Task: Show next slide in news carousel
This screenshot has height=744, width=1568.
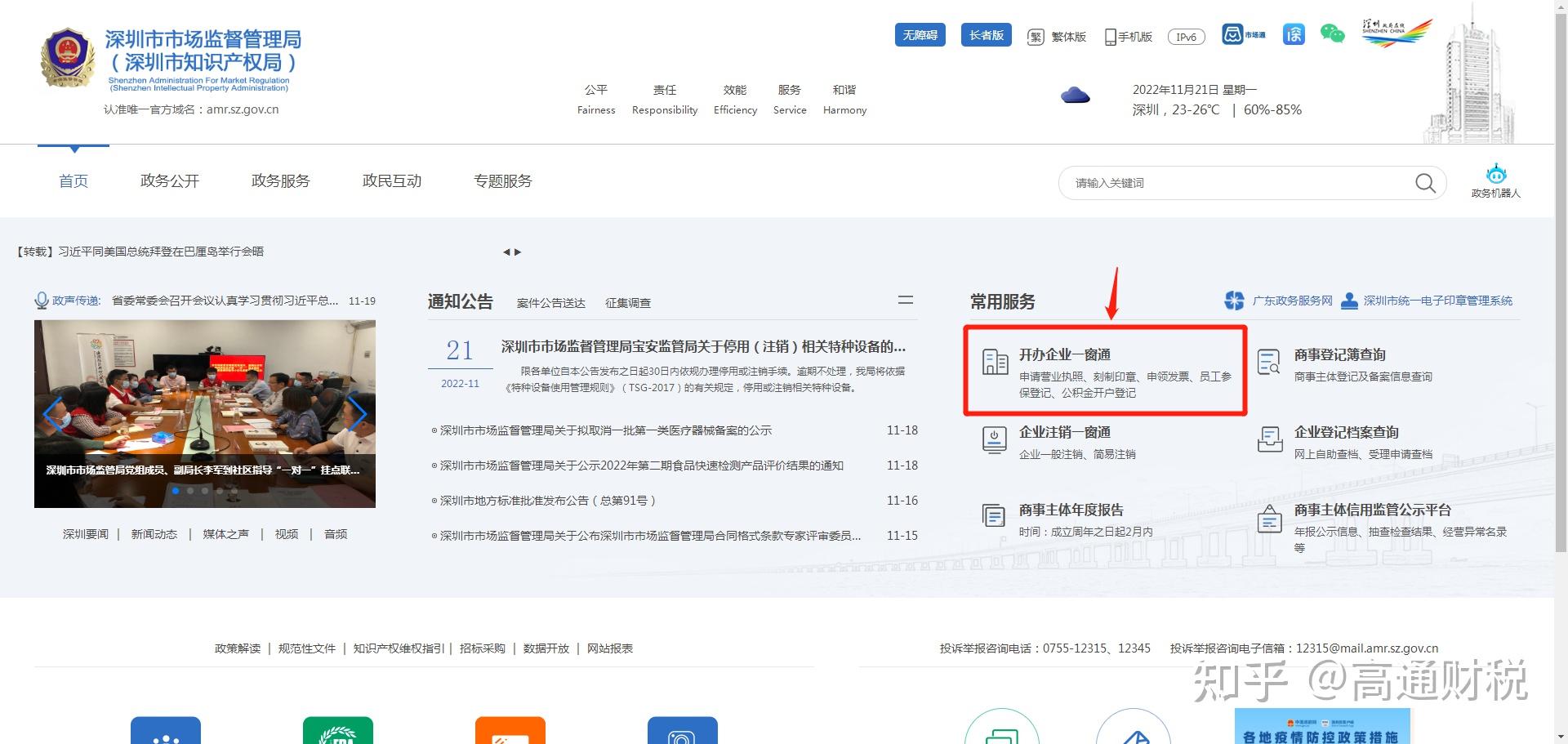Action: (357, 413)
